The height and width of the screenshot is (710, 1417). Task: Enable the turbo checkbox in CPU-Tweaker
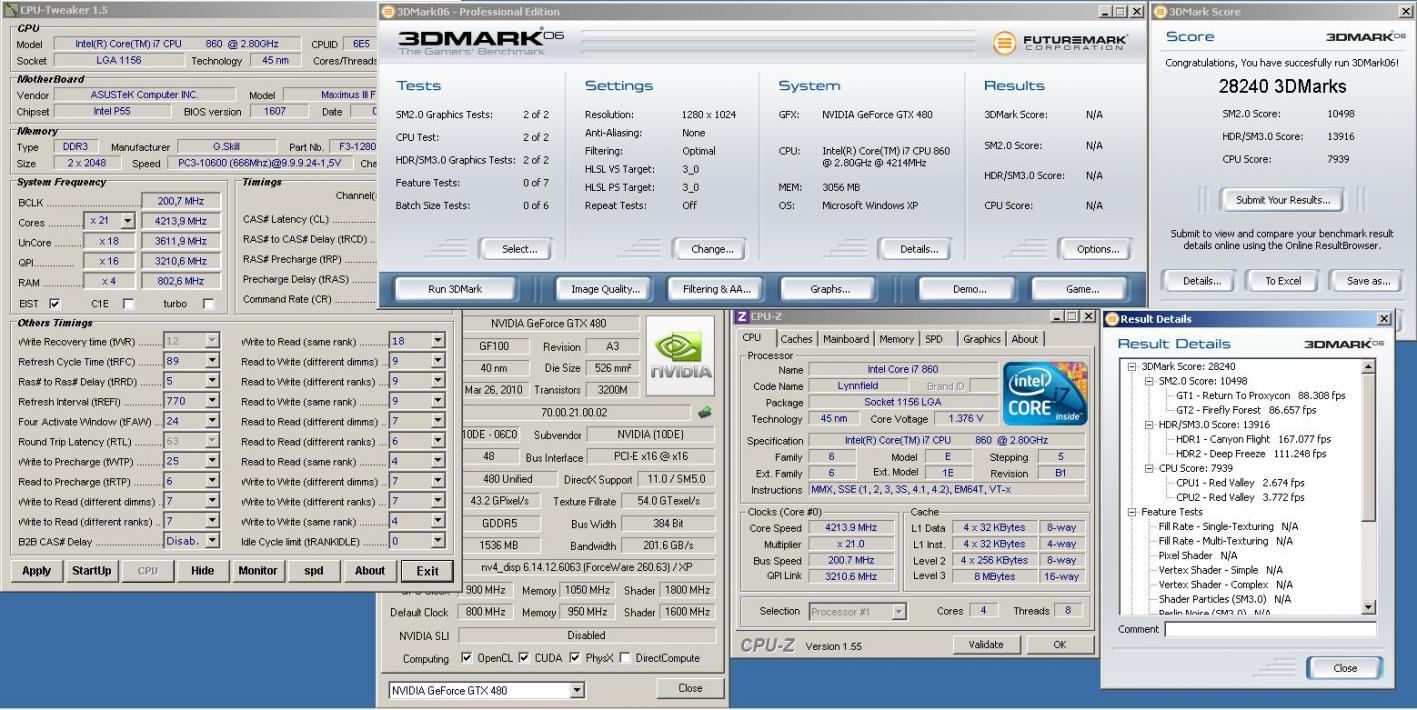pyautogui.click(x=208, y=303)
